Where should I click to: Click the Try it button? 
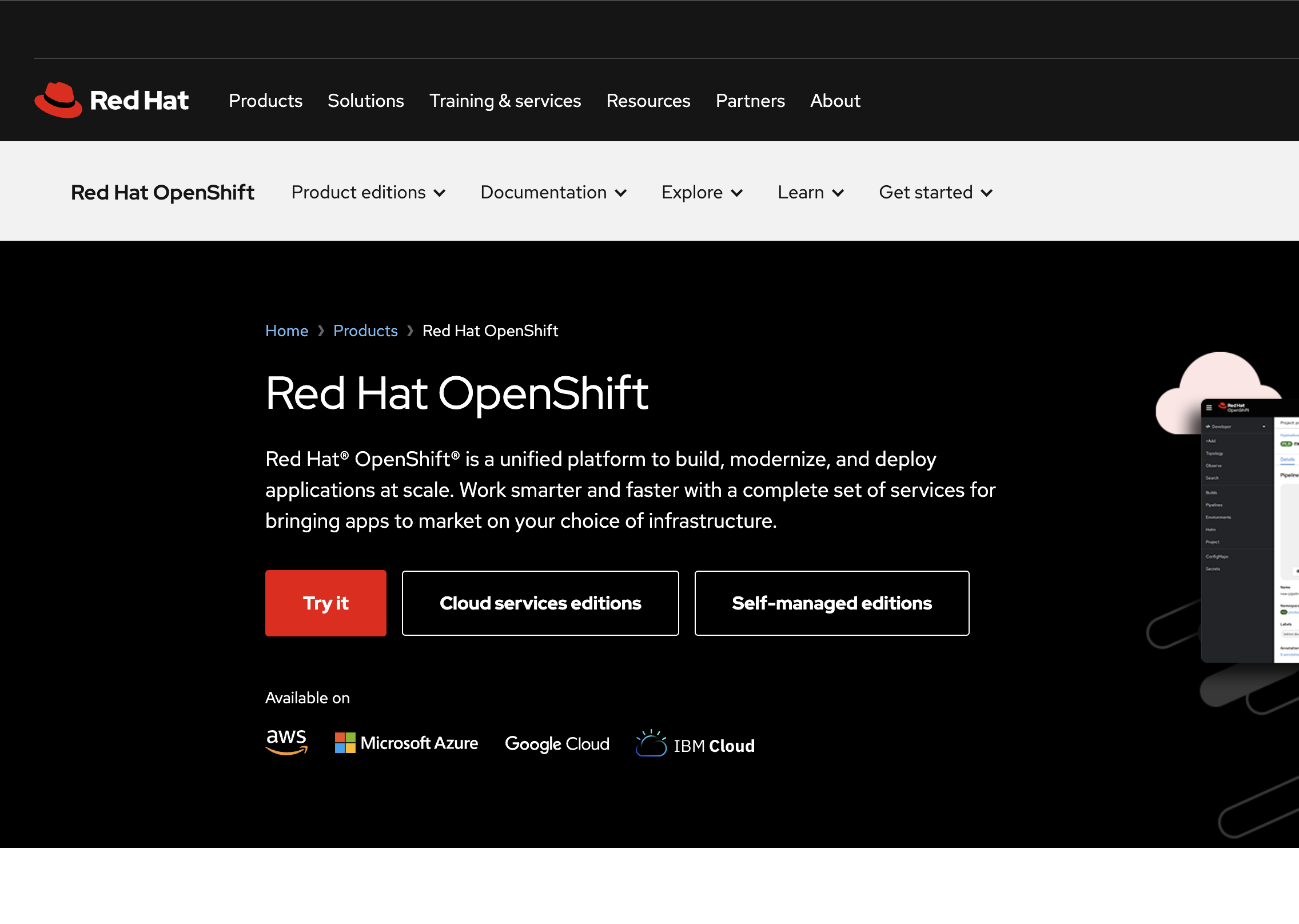pyautogui.click(x=325, y=603)
